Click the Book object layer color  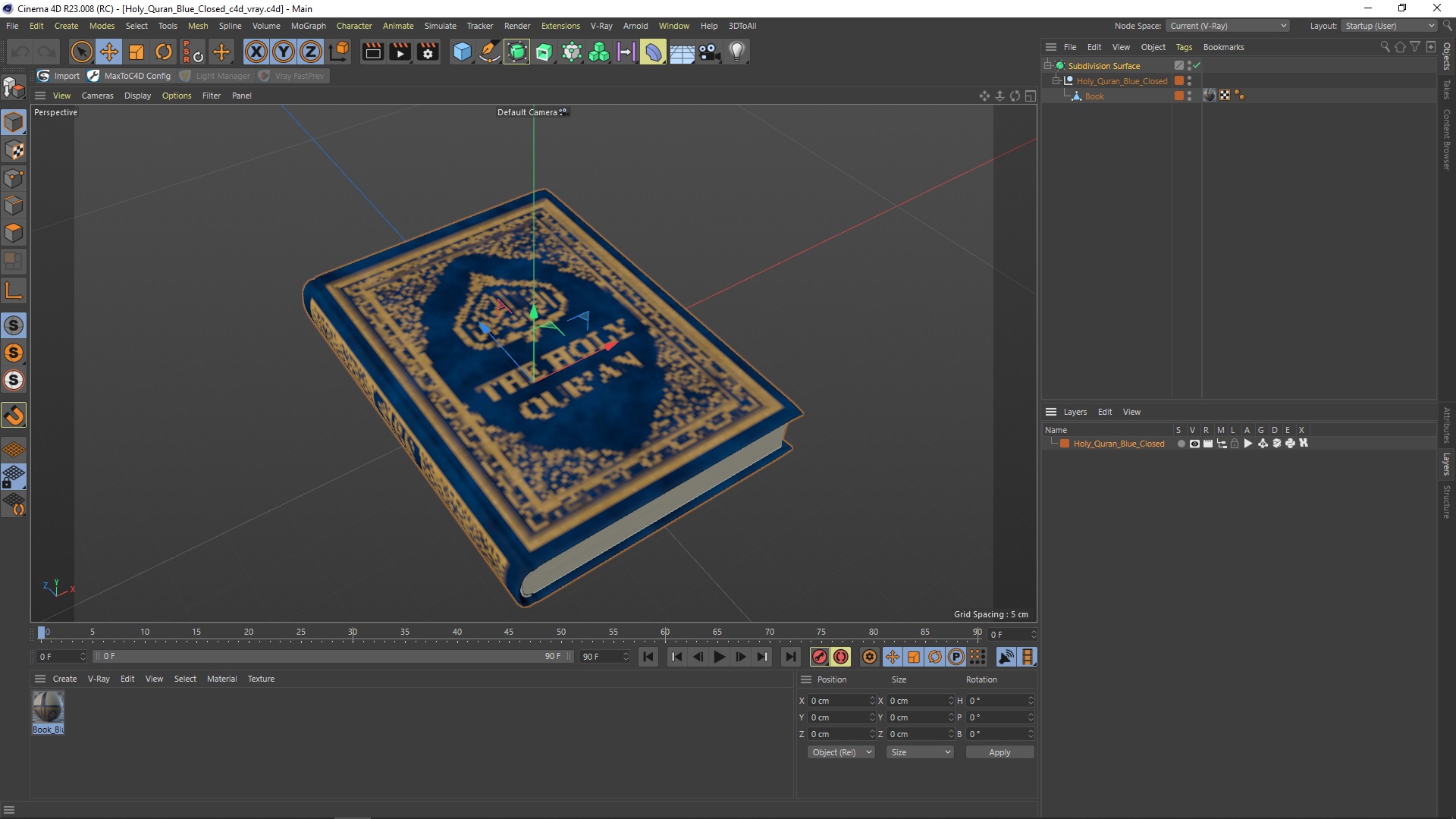[1179, 96]
